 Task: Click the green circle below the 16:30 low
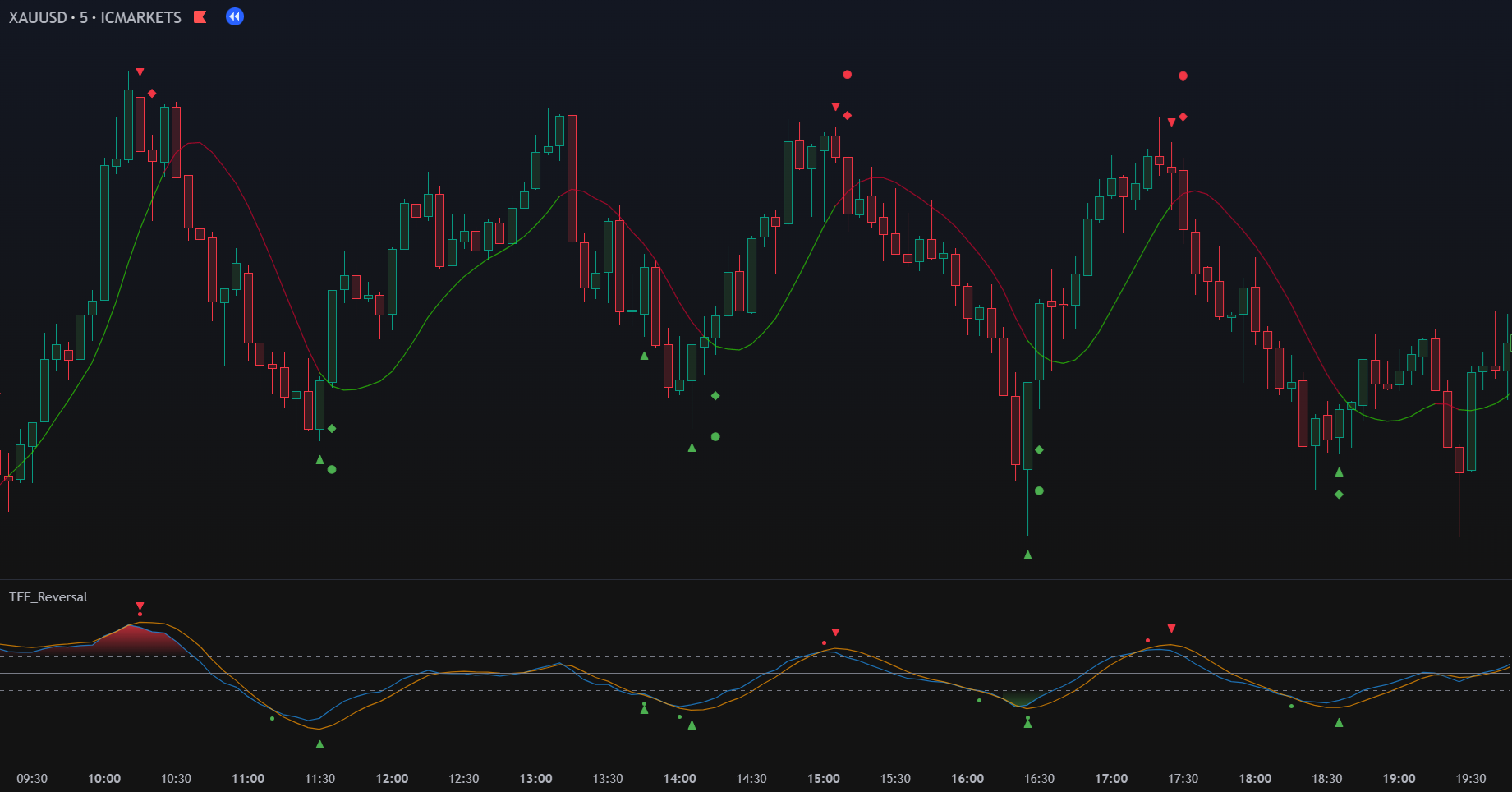(x=1039, y=491)
